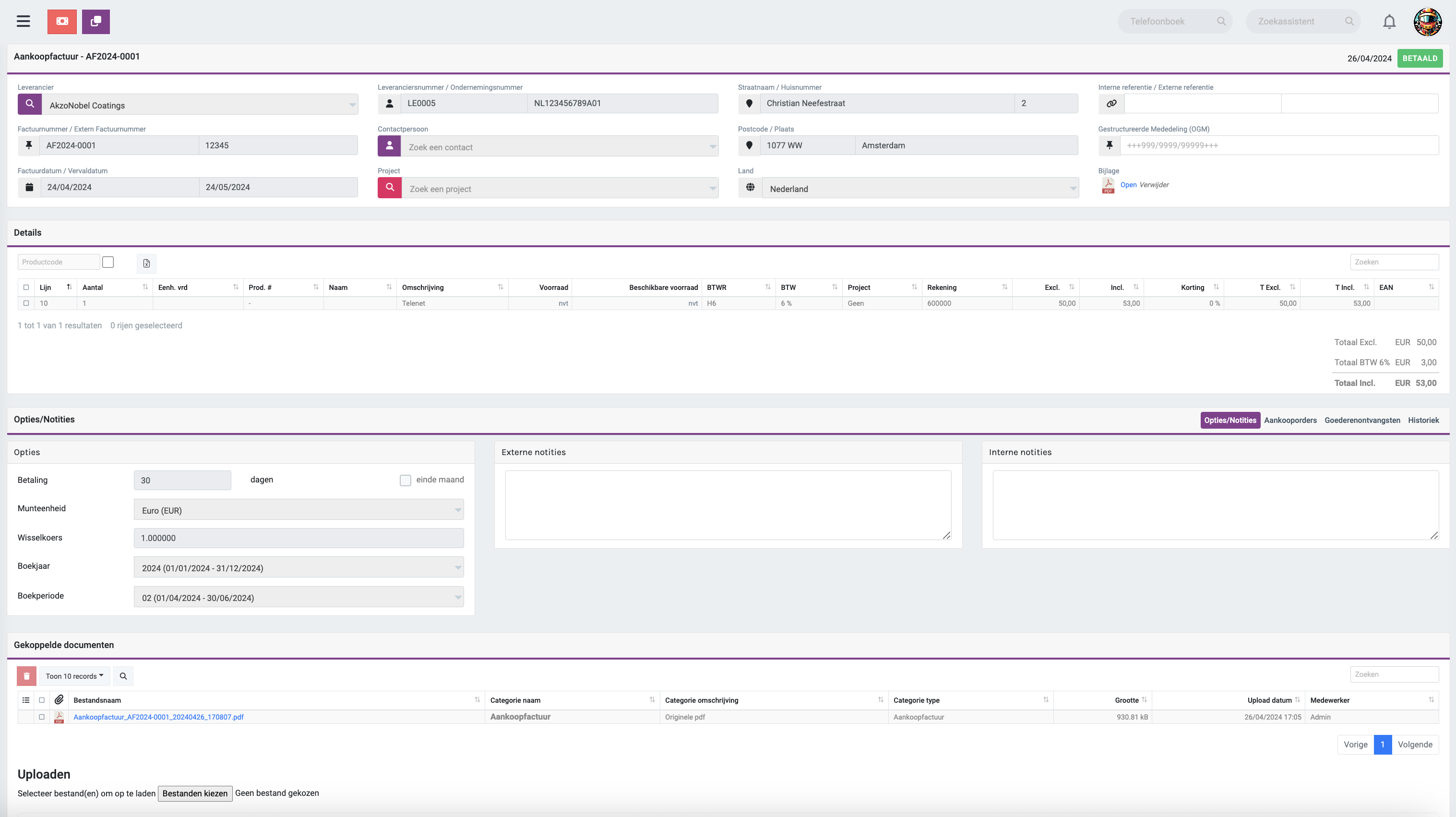Screen dimensions: 1456x817
Task: Toggle the select-all checkbox in Details header
Action: (x=26, y=287)
